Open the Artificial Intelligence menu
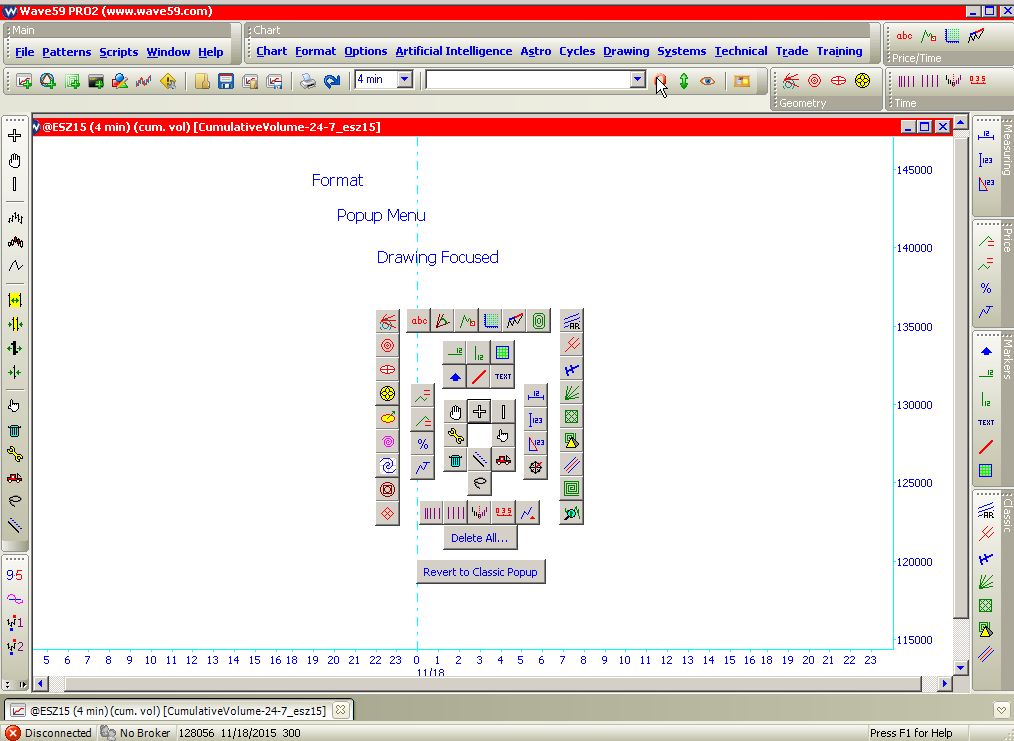 click(x=453, y=51)
